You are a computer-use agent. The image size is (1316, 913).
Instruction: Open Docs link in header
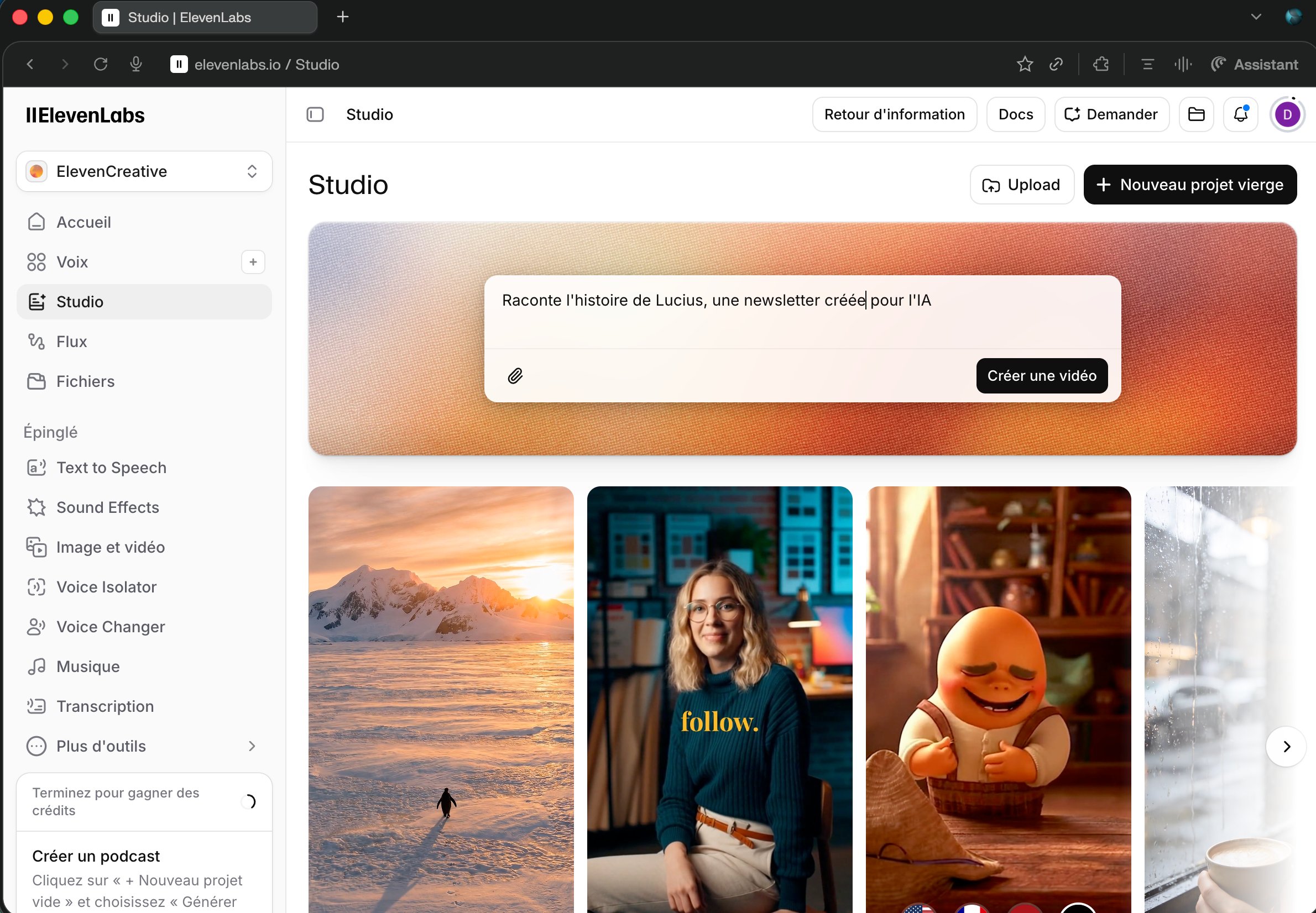pyautogui.click(x=1016, y=114)
